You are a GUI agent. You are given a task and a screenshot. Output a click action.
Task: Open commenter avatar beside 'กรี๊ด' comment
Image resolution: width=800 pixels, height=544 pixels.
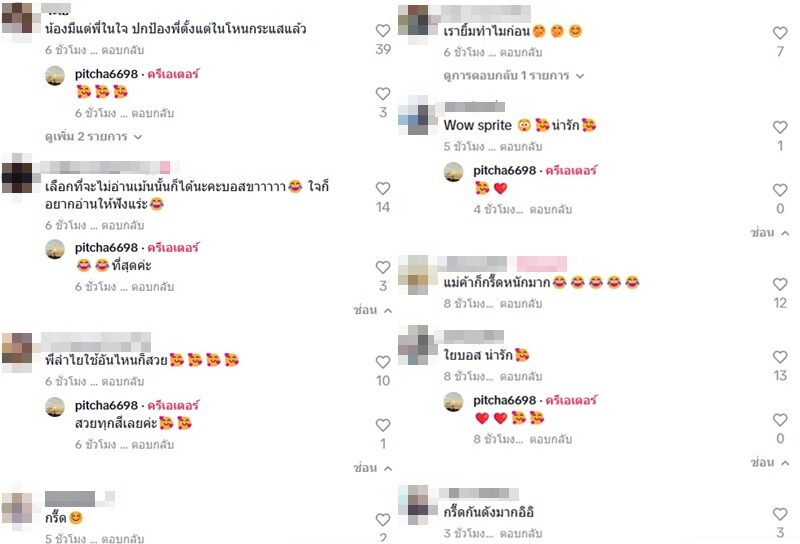(x=19, y=509)
